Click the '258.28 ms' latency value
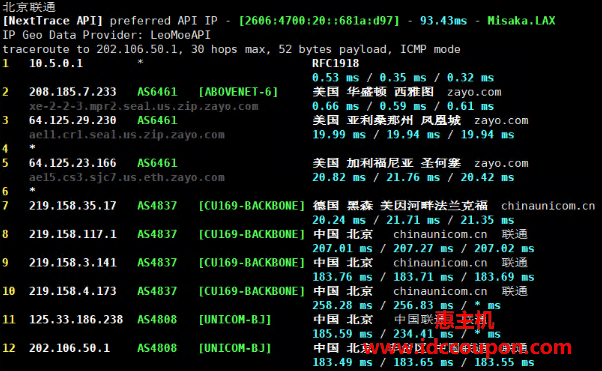 [x=342, y=305]
